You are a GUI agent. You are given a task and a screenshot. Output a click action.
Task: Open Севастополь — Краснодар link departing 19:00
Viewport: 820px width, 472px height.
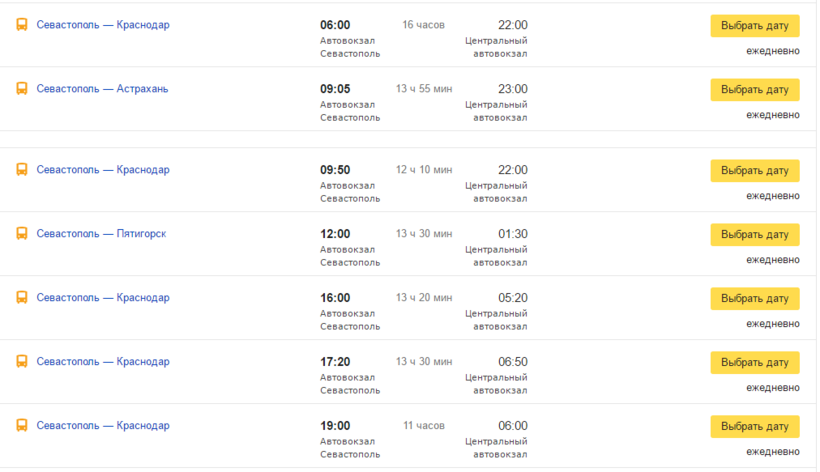point(103,425)
